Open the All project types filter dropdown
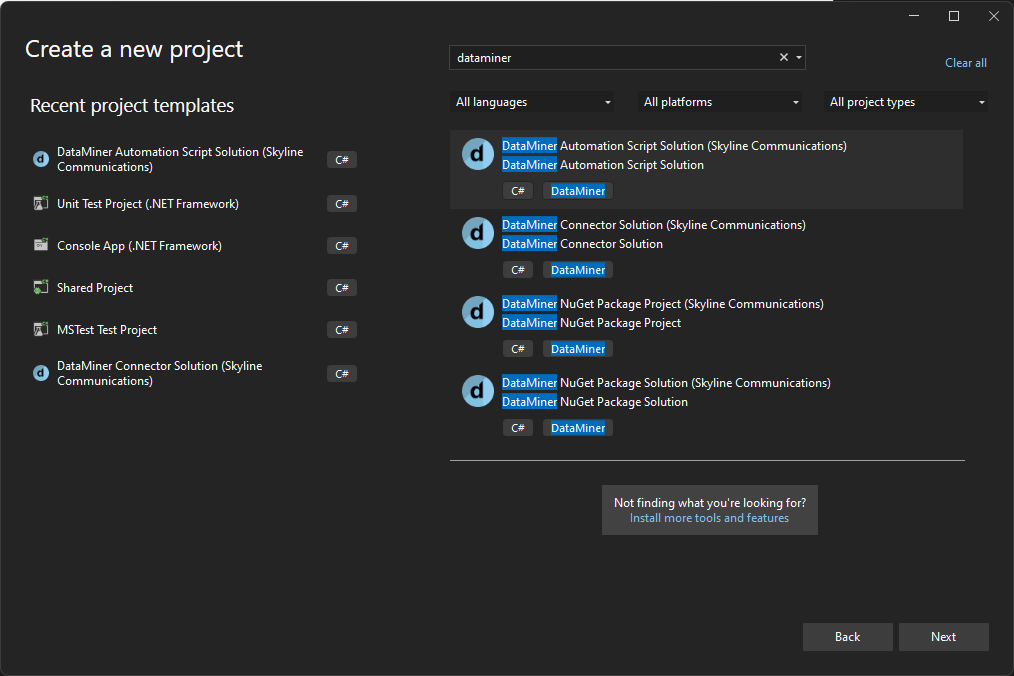Viewport: 1014px width, 676px height. pyautogui.click(x=905, y=102)
